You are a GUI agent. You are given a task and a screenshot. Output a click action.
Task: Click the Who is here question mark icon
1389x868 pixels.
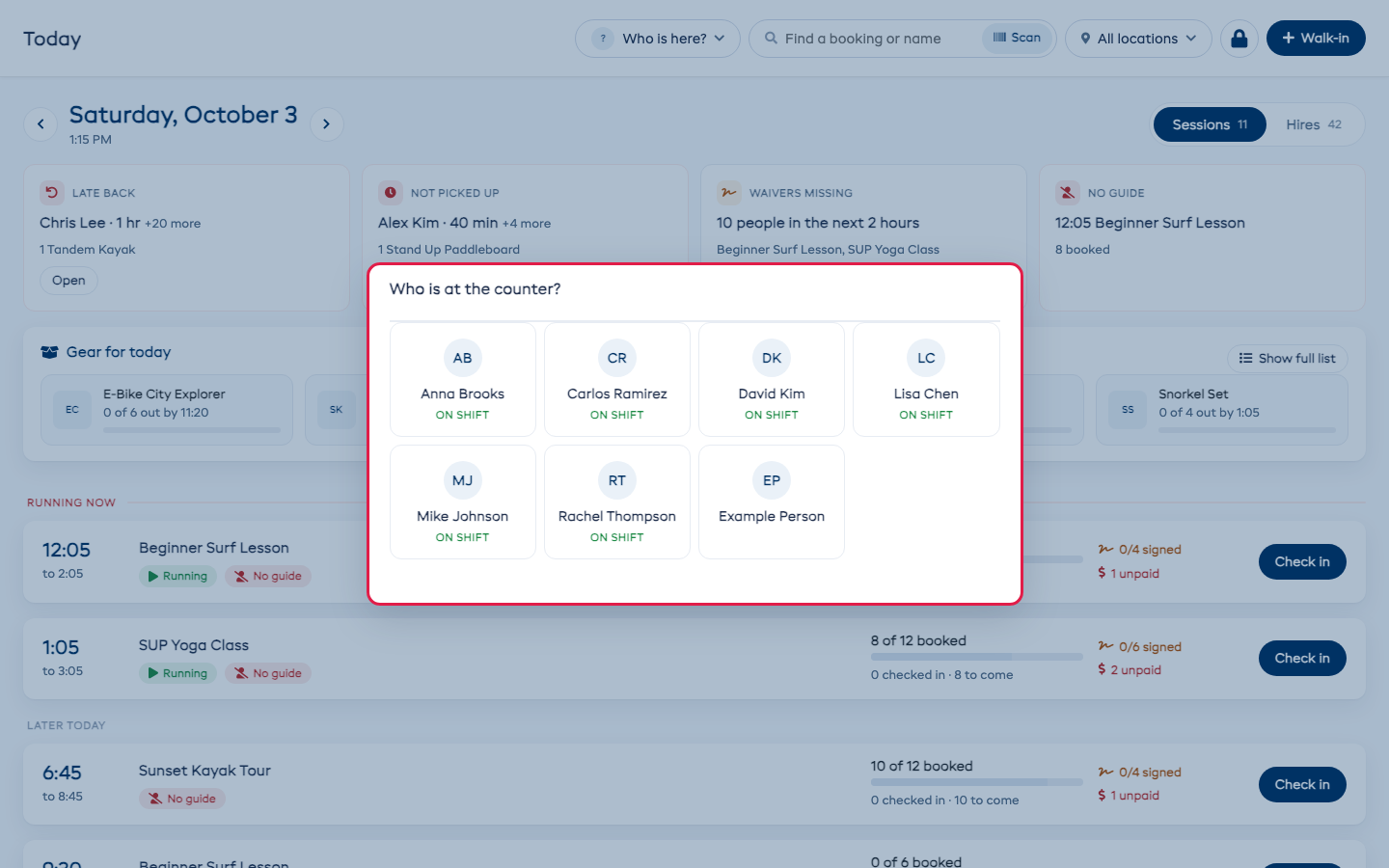tap(603, 39)
